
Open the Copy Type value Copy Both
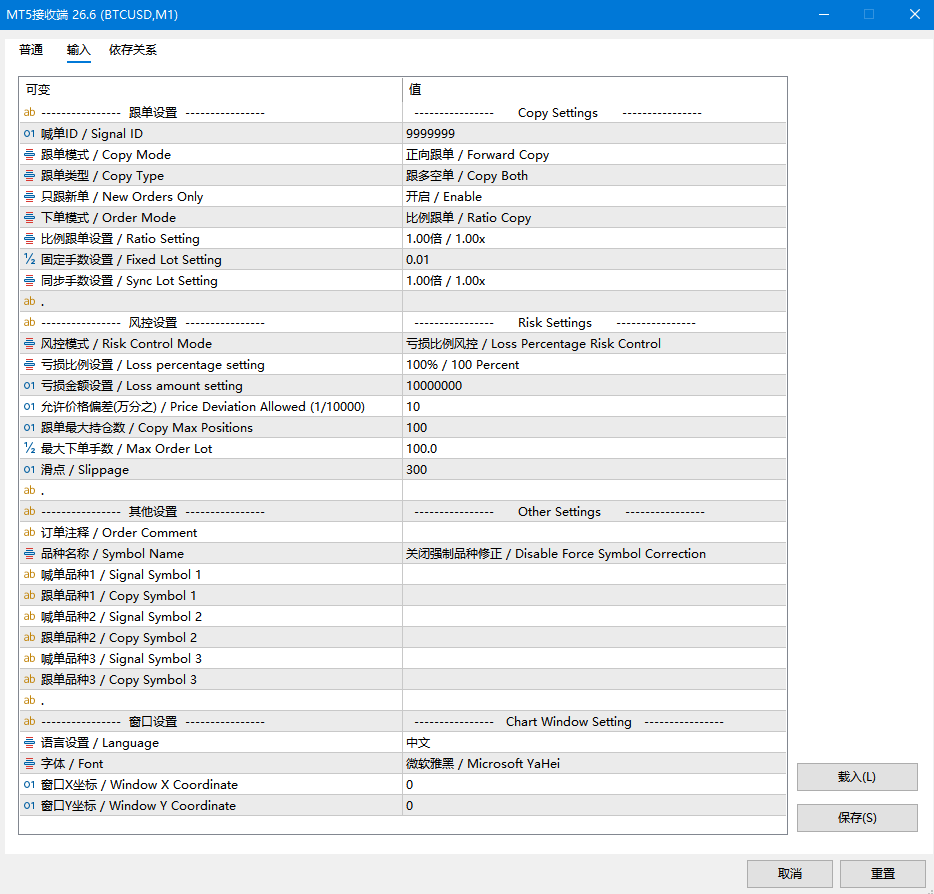[x=594, y=176]
